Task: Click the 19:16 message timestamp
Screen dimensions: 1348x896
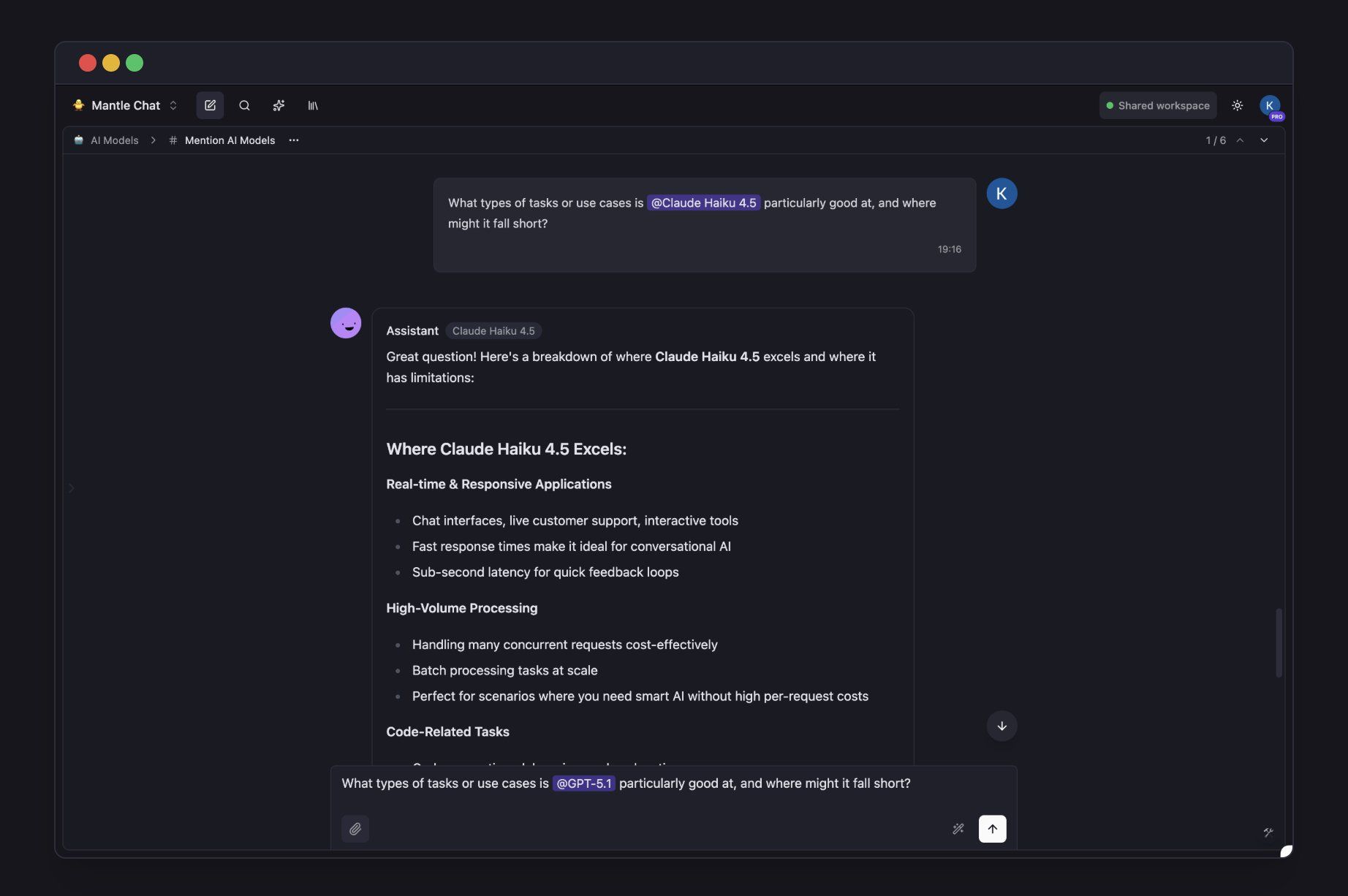Action: pos(950,249)
